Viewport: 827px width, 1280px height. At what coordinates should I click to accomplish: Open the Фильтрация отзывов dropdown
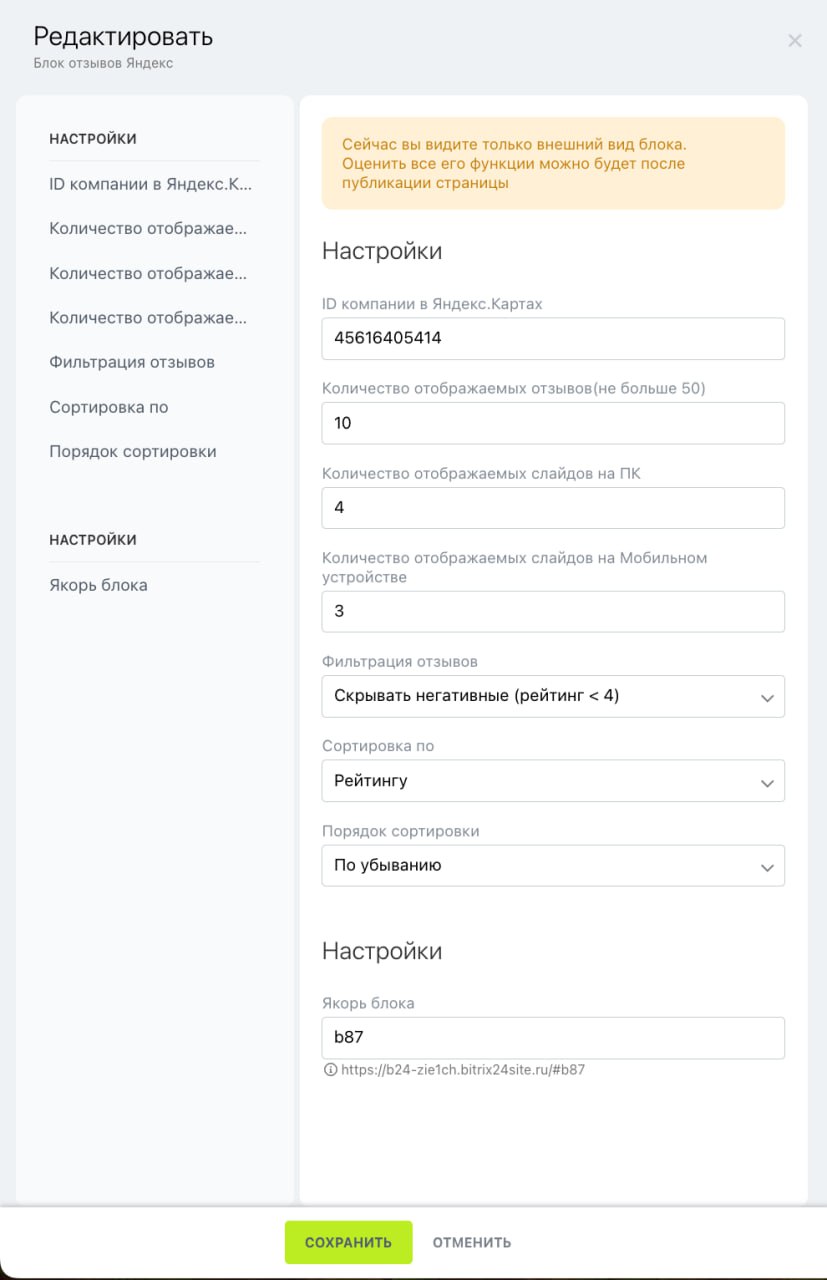552,696
